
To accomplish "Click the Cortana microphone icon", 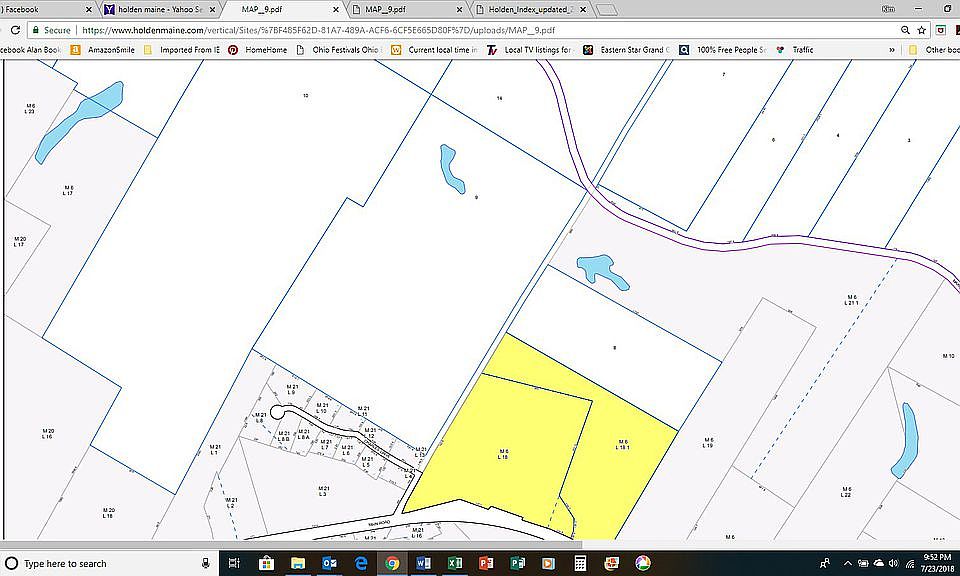I will (205, 563).
